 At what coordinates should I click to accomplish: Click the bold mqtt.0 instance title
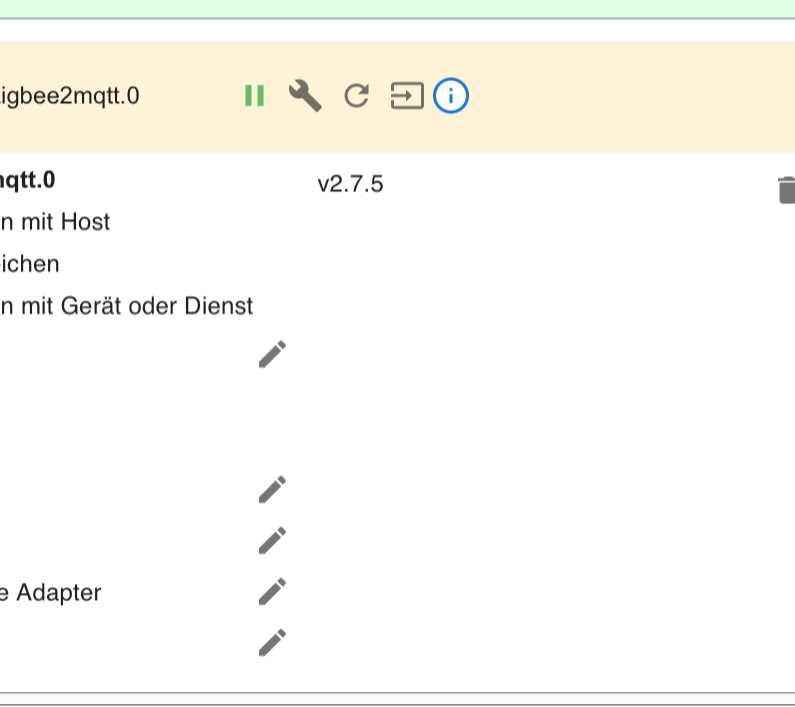pos(27,181)
